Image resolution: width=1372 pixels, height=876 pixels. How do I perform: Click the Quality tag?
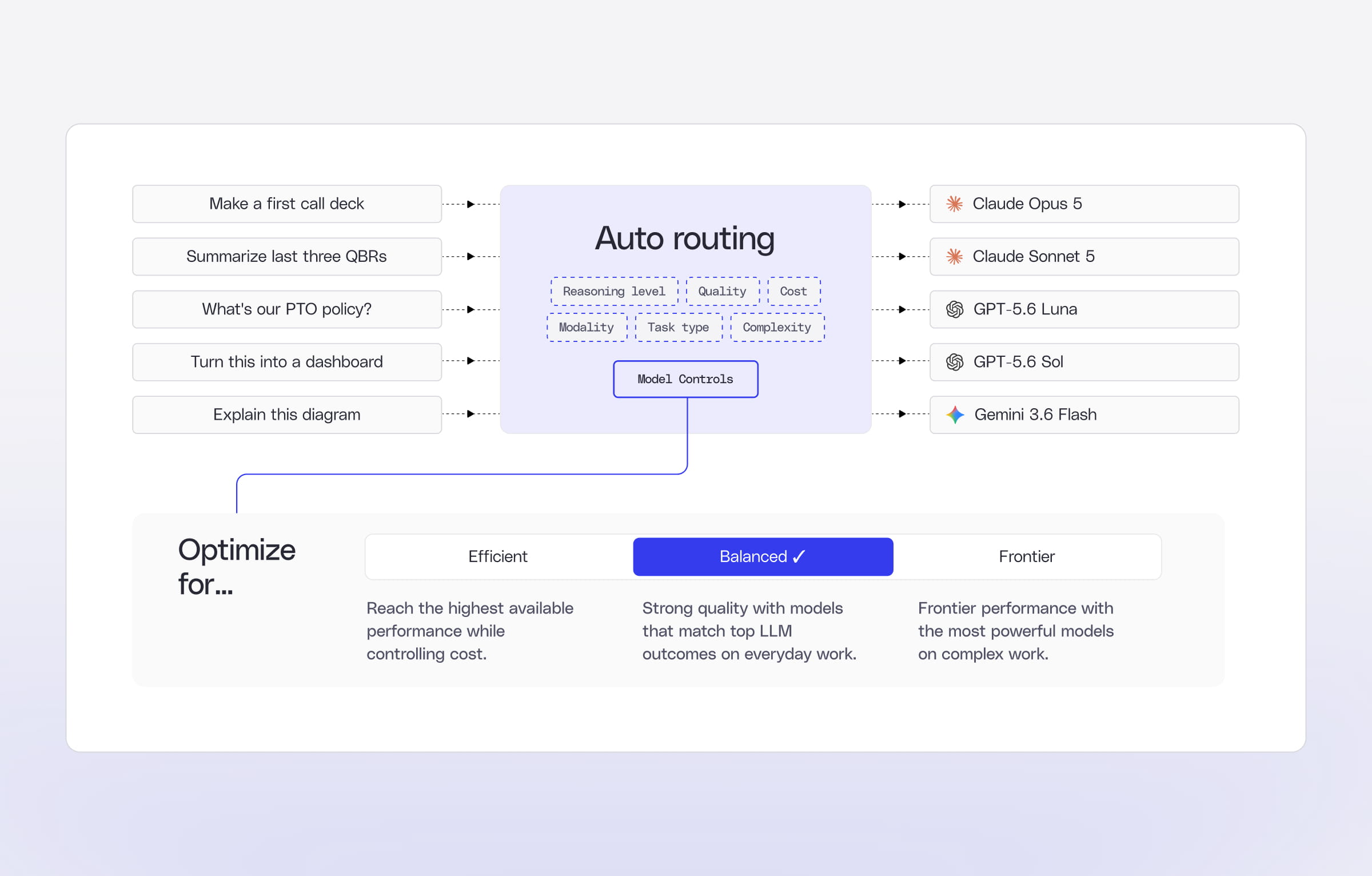(x=722, y=292)
